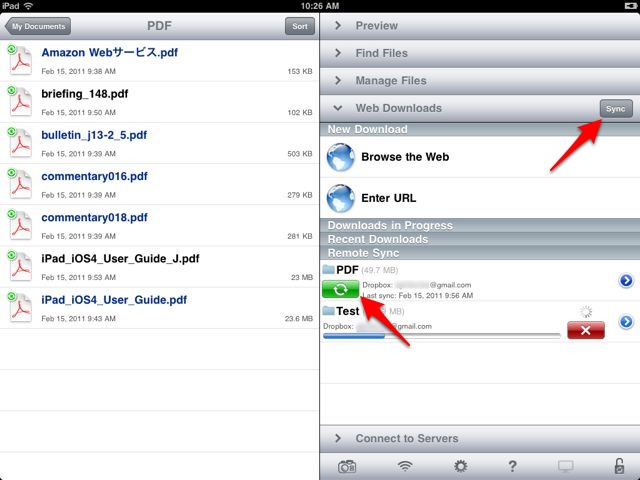The width and height of the screenshot is (640, 480).
Task: Open details arrow for PDF remote sync
Action: (x=626, y=281)
